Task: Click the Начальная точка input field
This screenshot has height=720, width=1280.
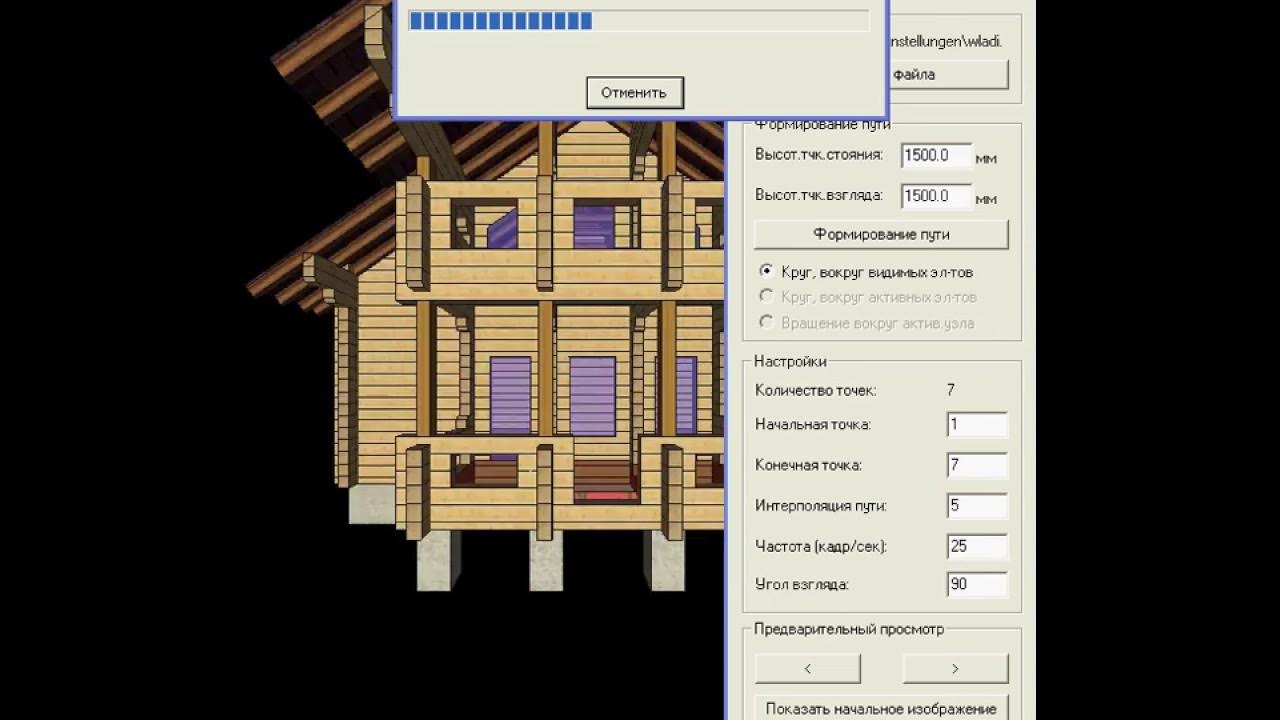Action: point(977,424)
